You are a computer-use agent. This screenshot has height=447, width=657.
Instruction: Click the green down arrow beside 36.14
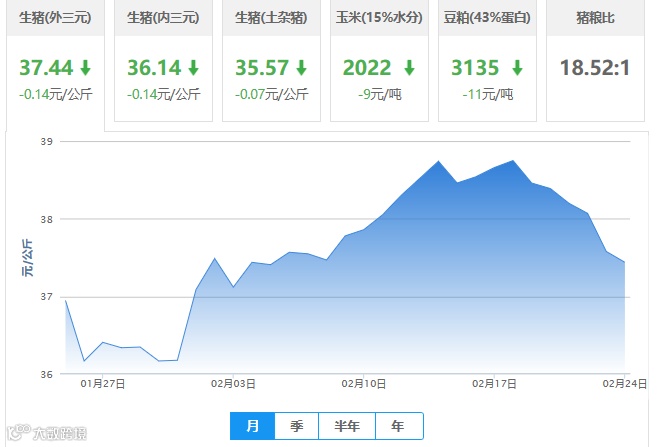tap(194, 67)
